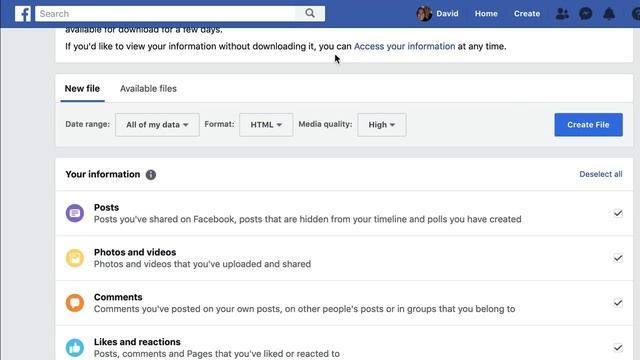Image resolution: width=640 pixels, height=360 pixels.
Task: Click the 'Comments' row title
Action: pos(118,297)
